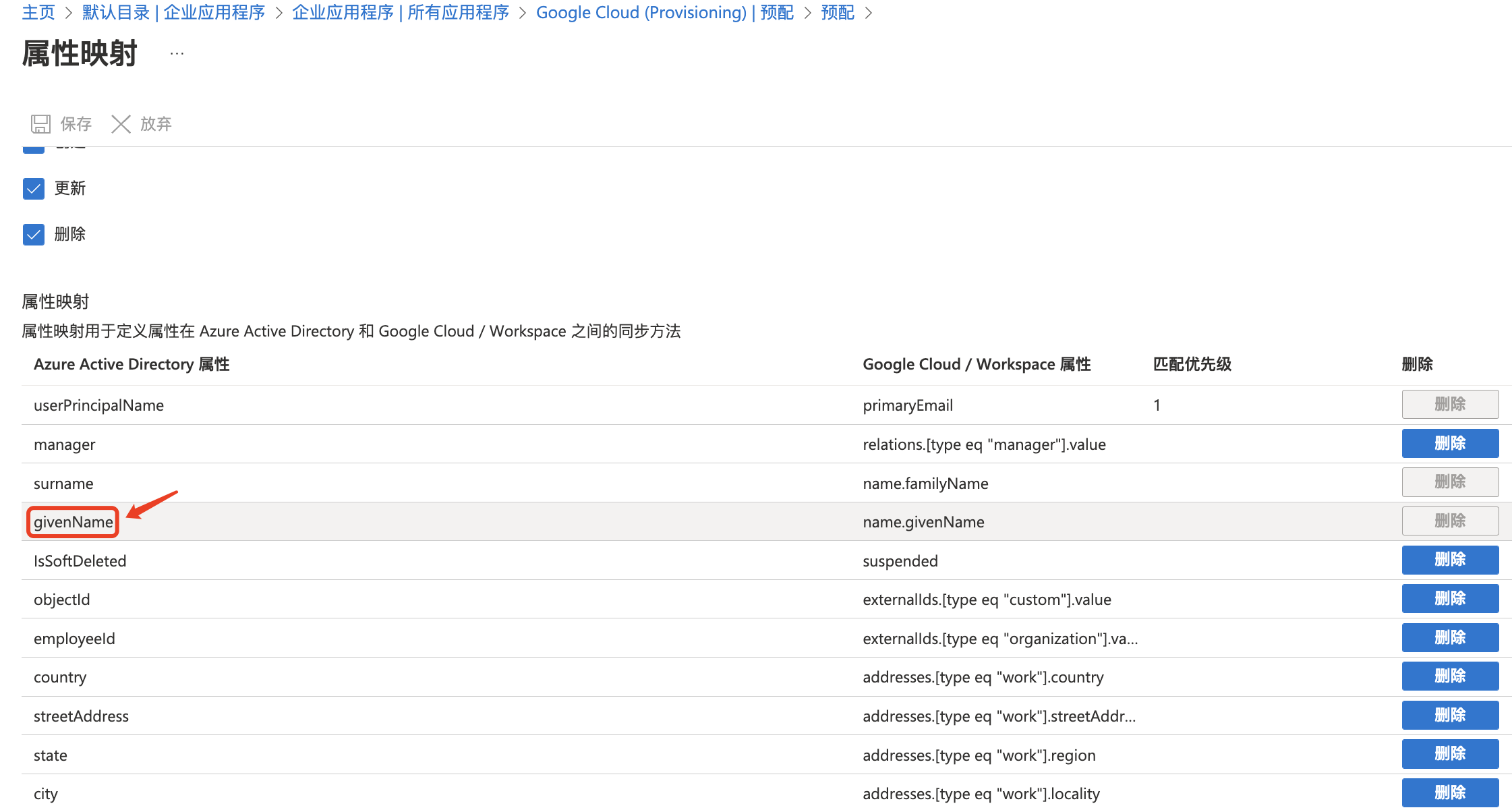The image size is (1512, 812).
Task: Go to 主页 breadcrumb link
Action: pos(38,12)
